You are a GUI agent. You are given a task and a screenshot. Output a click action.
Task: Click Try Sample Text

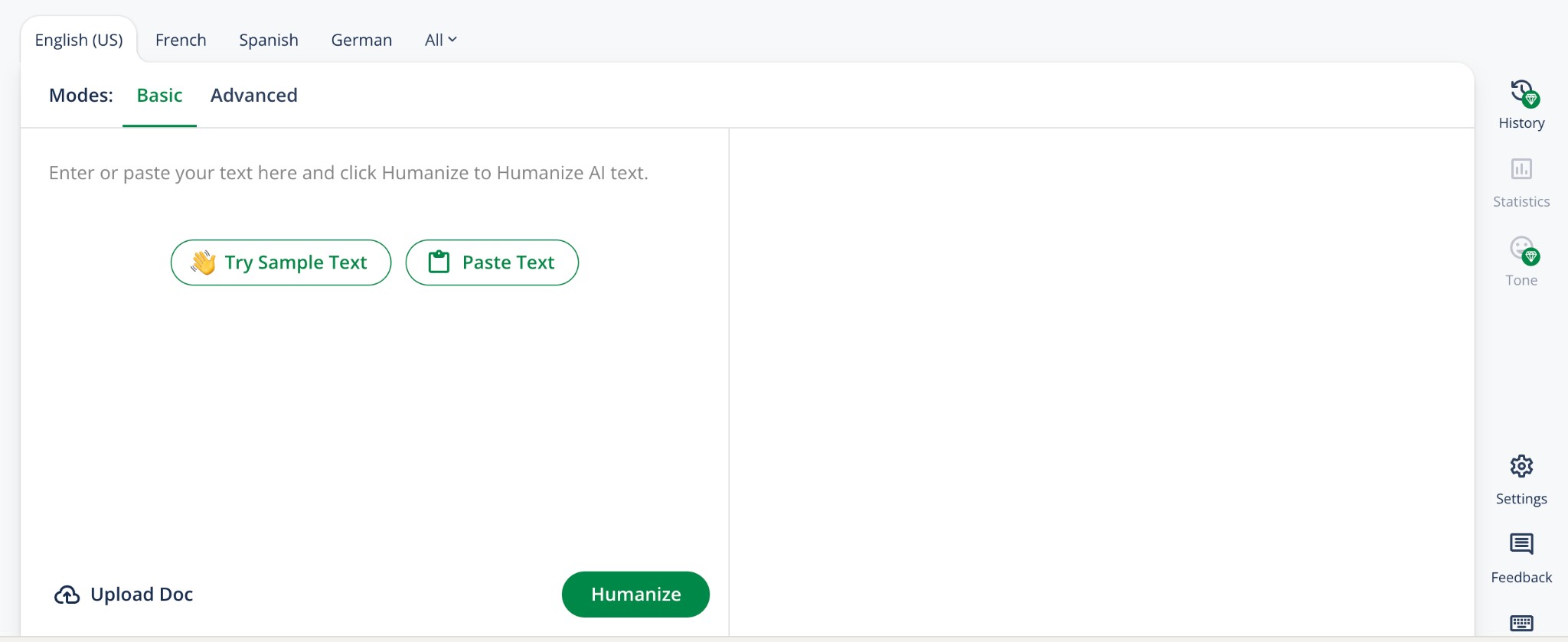280,262
